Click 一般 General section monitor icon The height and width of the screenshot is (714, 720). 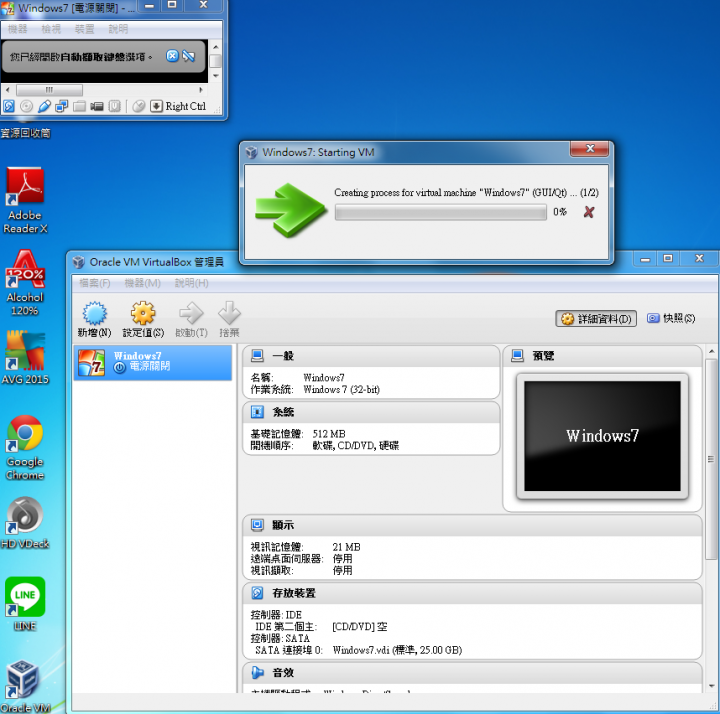[x=257, y=355]
